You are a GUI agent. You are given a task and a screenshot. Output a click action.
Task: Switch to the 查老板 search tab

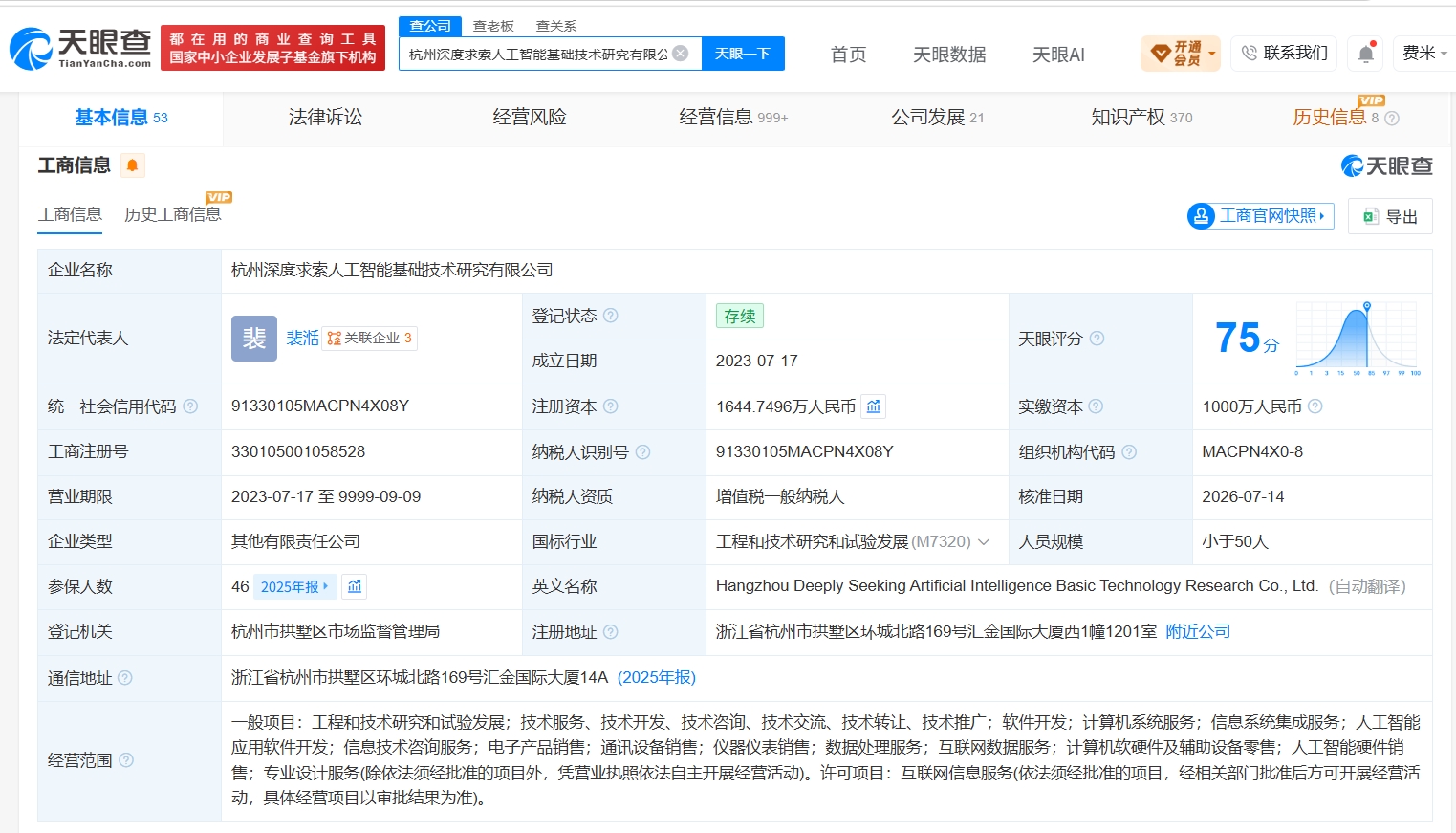click(493, 26)
